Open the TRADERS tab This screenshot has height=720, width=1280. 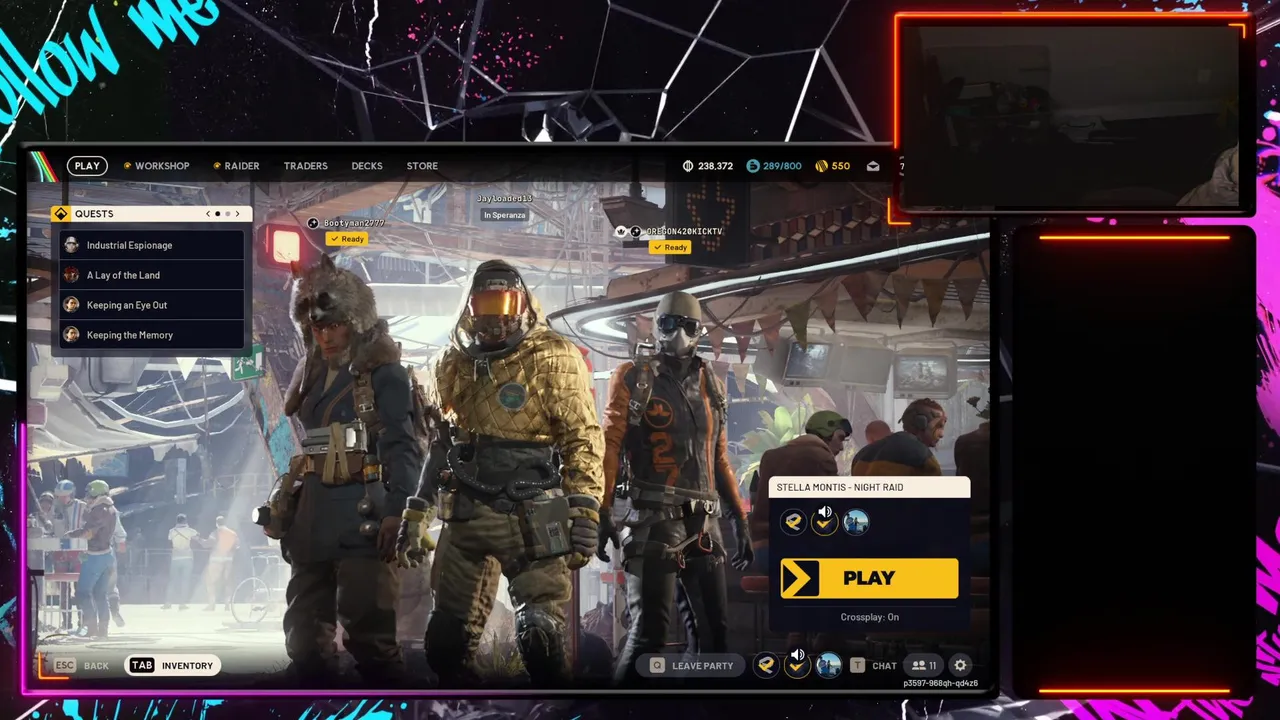click(305, 166)
